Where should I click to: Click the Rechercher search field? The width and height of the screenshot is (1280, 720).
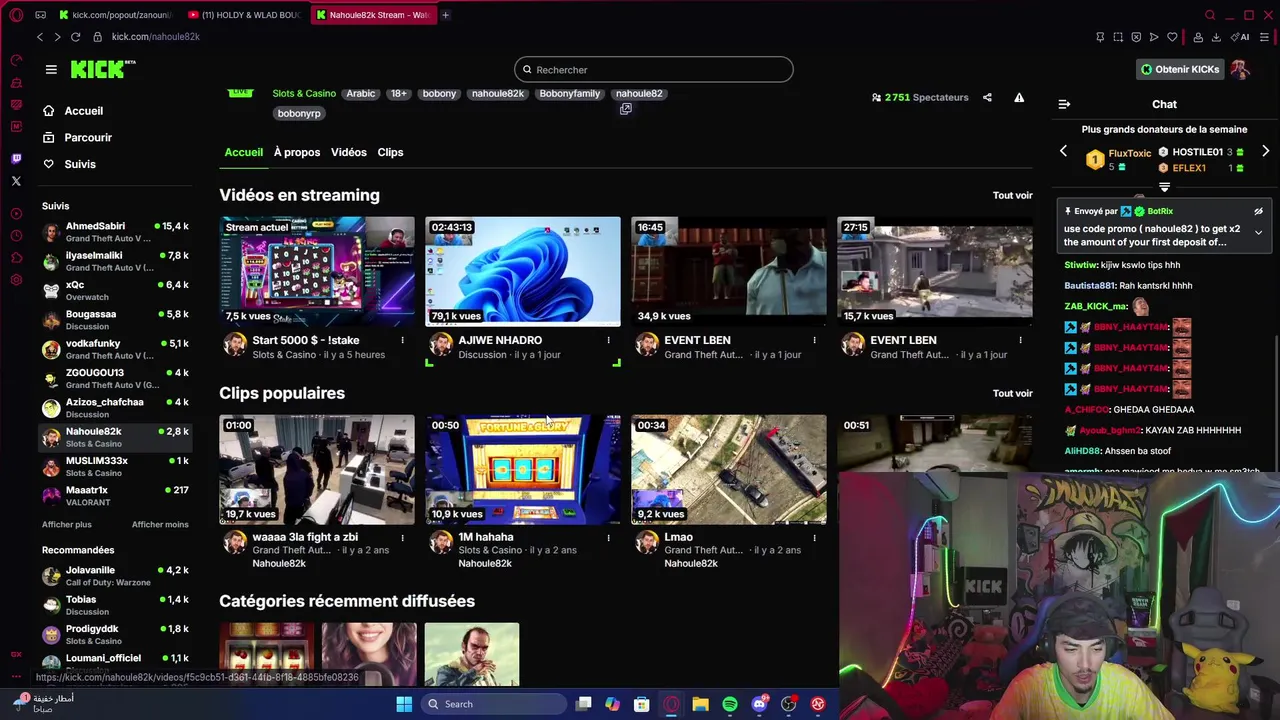tap(654, 69)
